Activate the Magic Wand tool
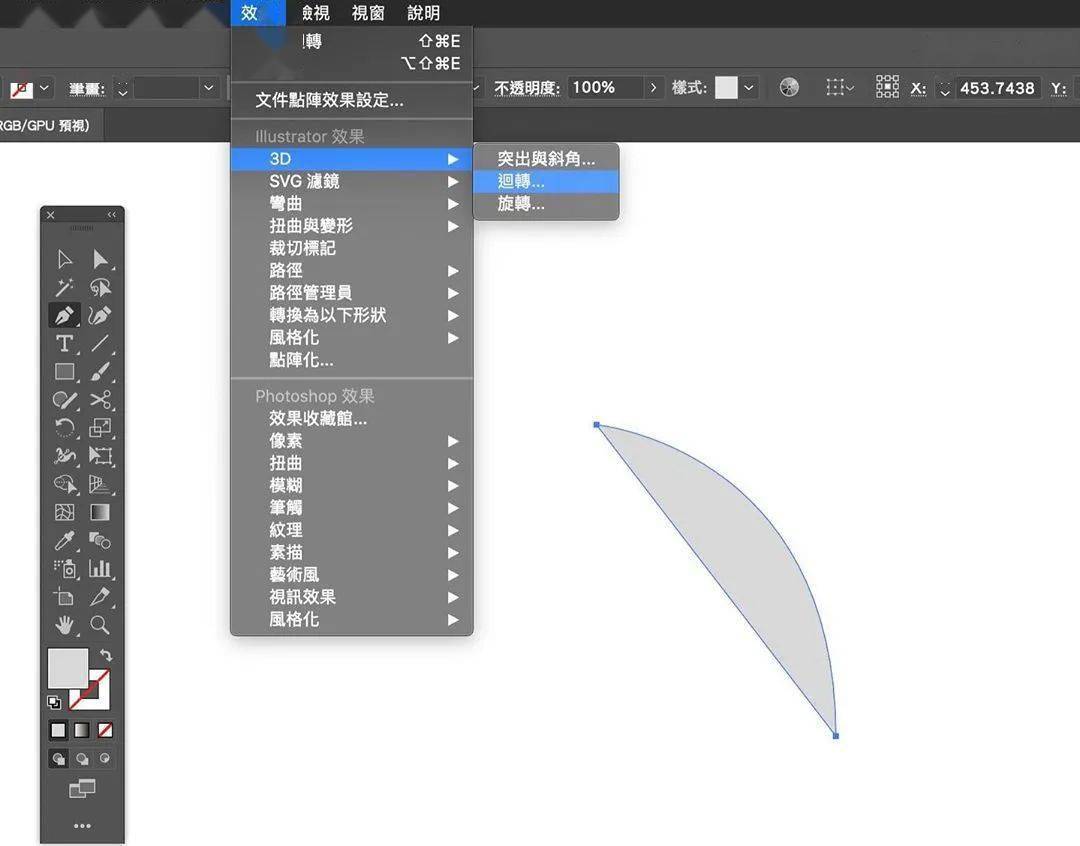The width and height of the screenshot is (1080, 846). [x=64, y=287]
